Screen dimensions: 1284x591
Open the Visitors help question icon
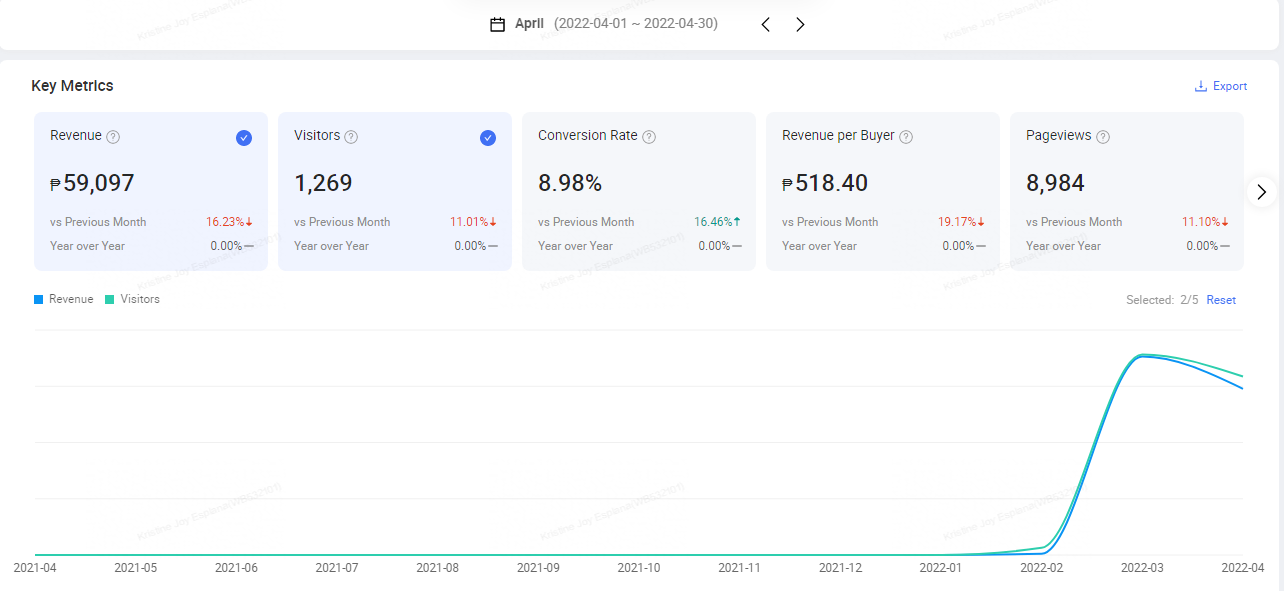click(x=351, y=137)
